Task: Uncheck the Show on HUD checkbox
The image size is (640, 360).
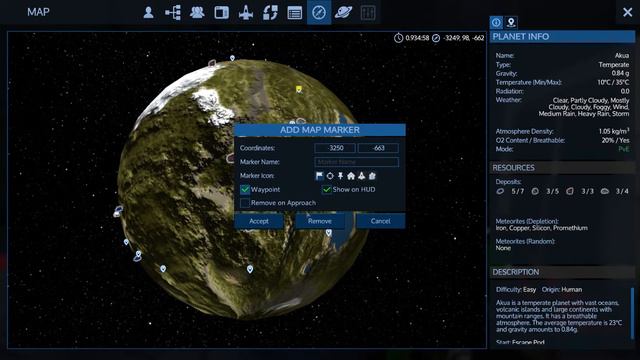Action: pos(327,189)
